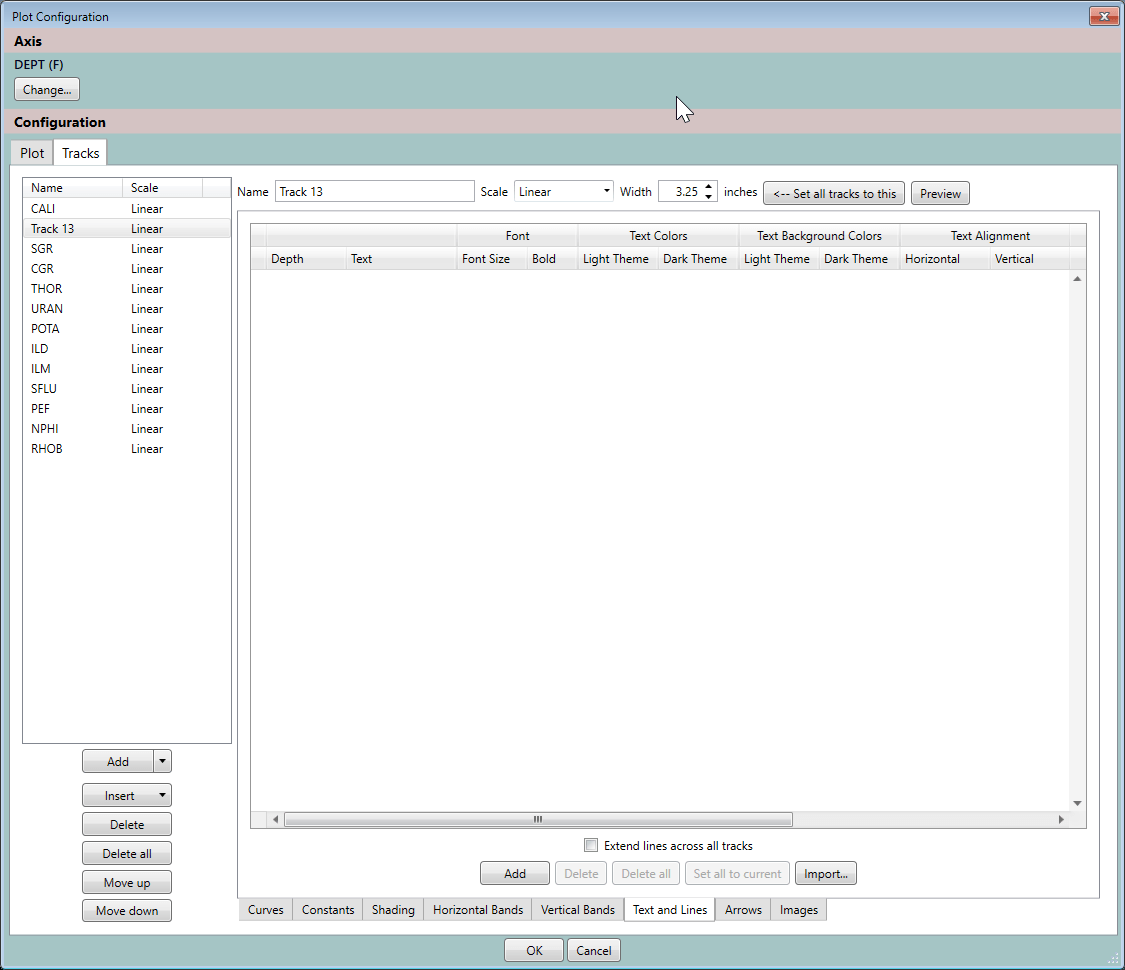Switch to the Plot tab
The width and height of the screenshot is (1125, 970).
31,152
